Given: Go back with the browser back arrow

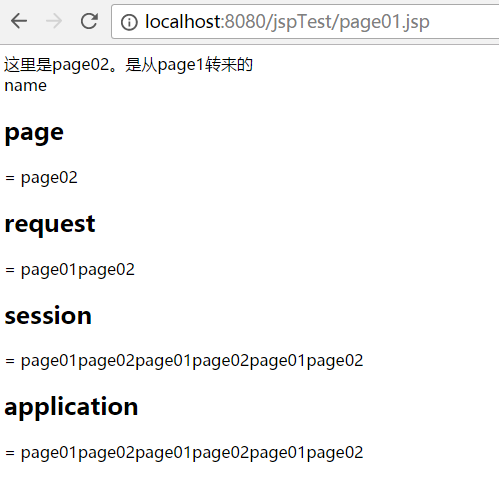Looking at the screenshot, I should (19, 21).
